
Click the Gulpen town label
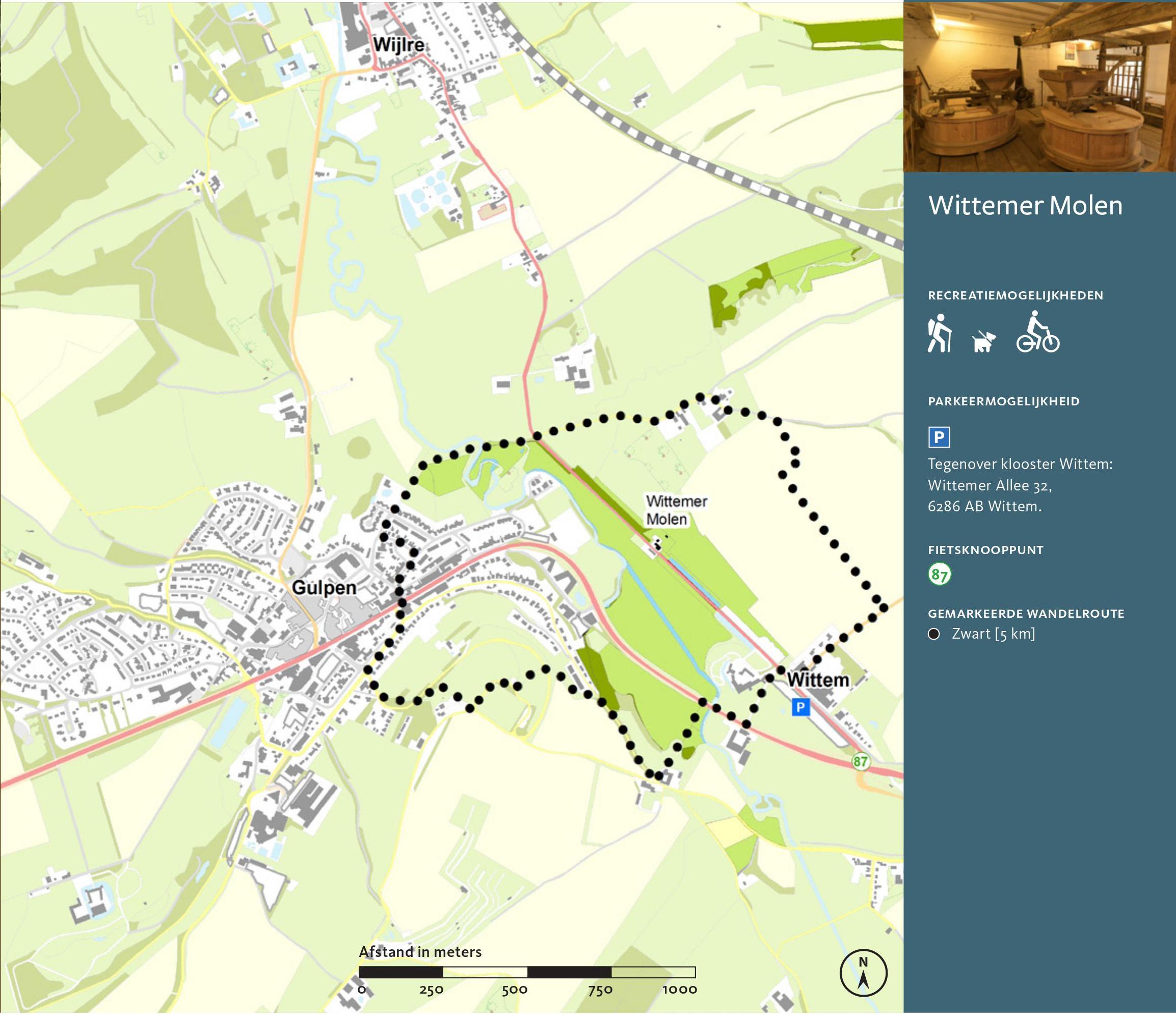[324, 587]
